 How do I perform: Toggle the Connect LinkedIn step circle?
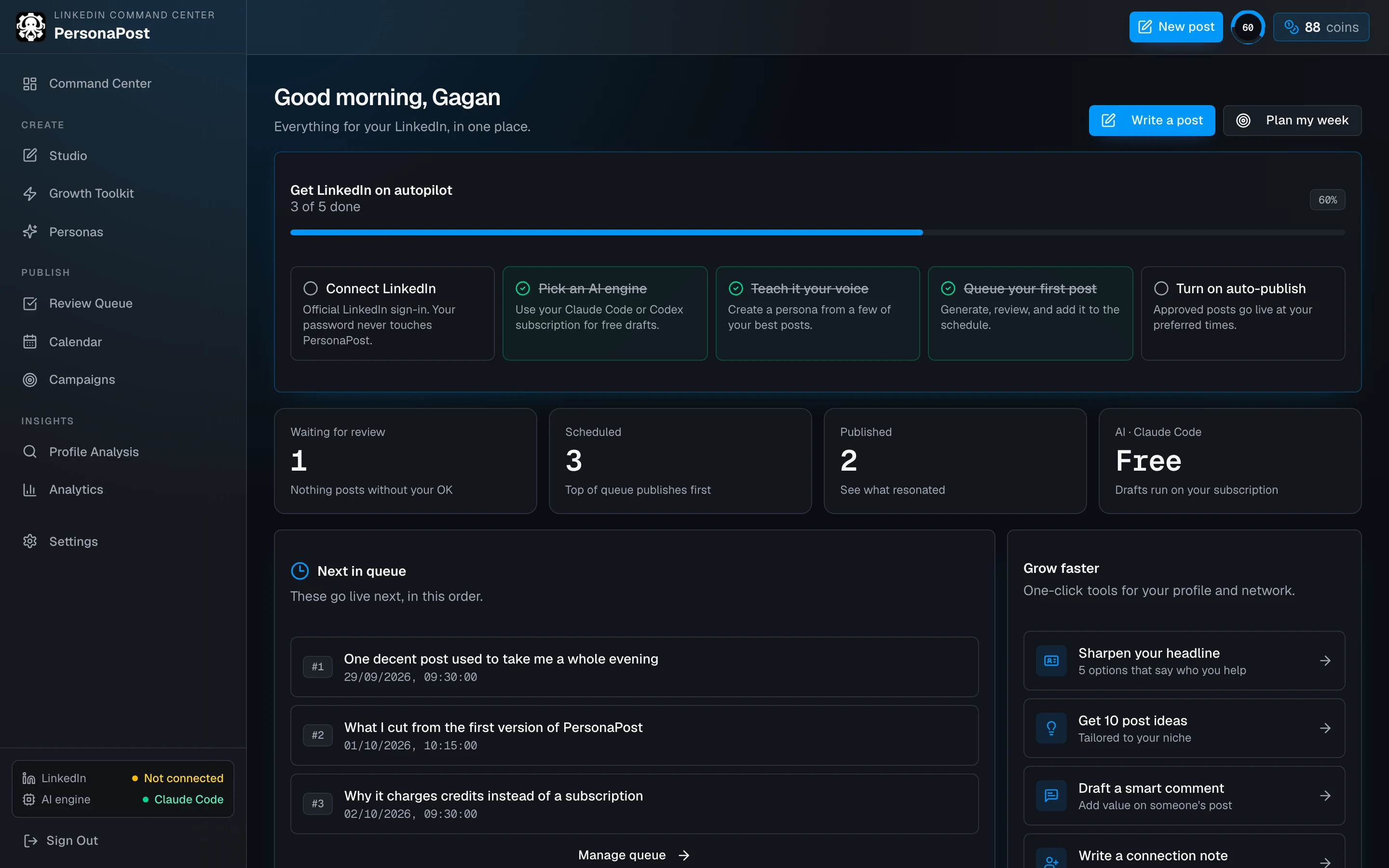pos(311,288)
